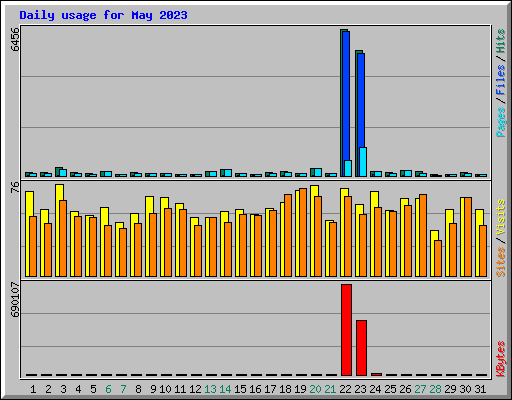Click day label 17 on the x-axis
This screenshot has height=400, width=512.
point(270,389)
